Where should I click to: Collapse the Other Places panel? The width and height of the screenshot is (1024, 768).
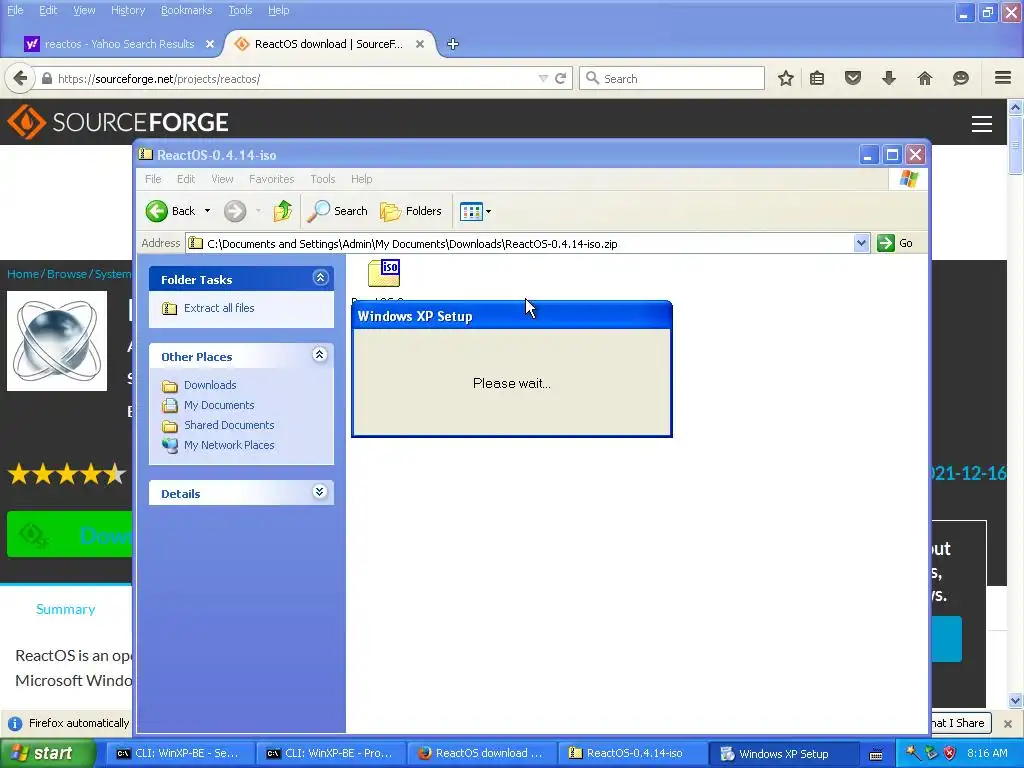coord(319,355)
